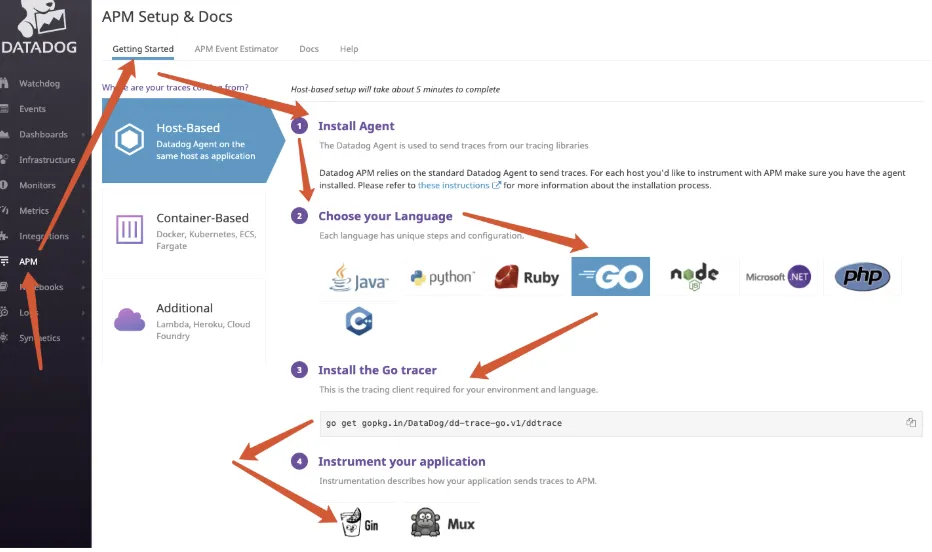Select Additional setup option
Image resolution: width=932 pixels, height=552 pixels.
(184, 321)
